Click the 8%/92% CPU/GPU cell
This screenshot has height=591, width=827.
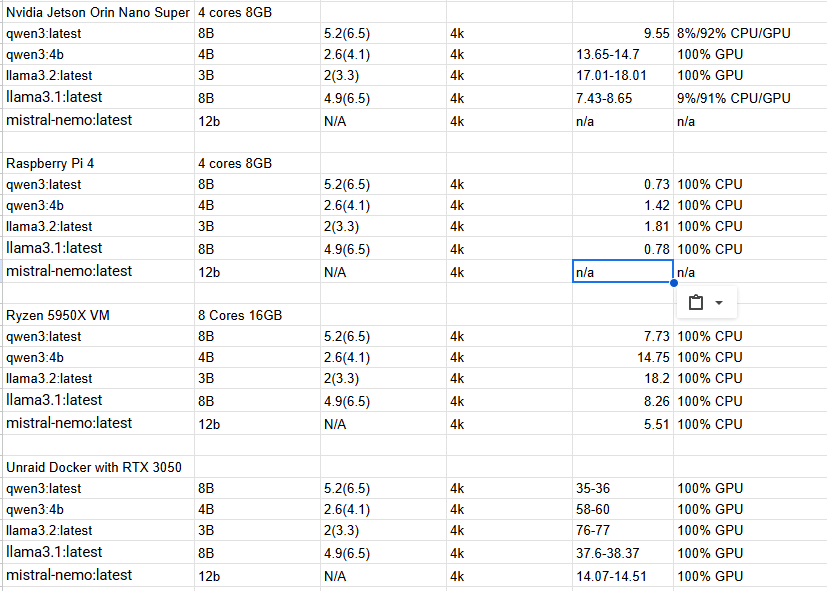(x=733, y=33)
